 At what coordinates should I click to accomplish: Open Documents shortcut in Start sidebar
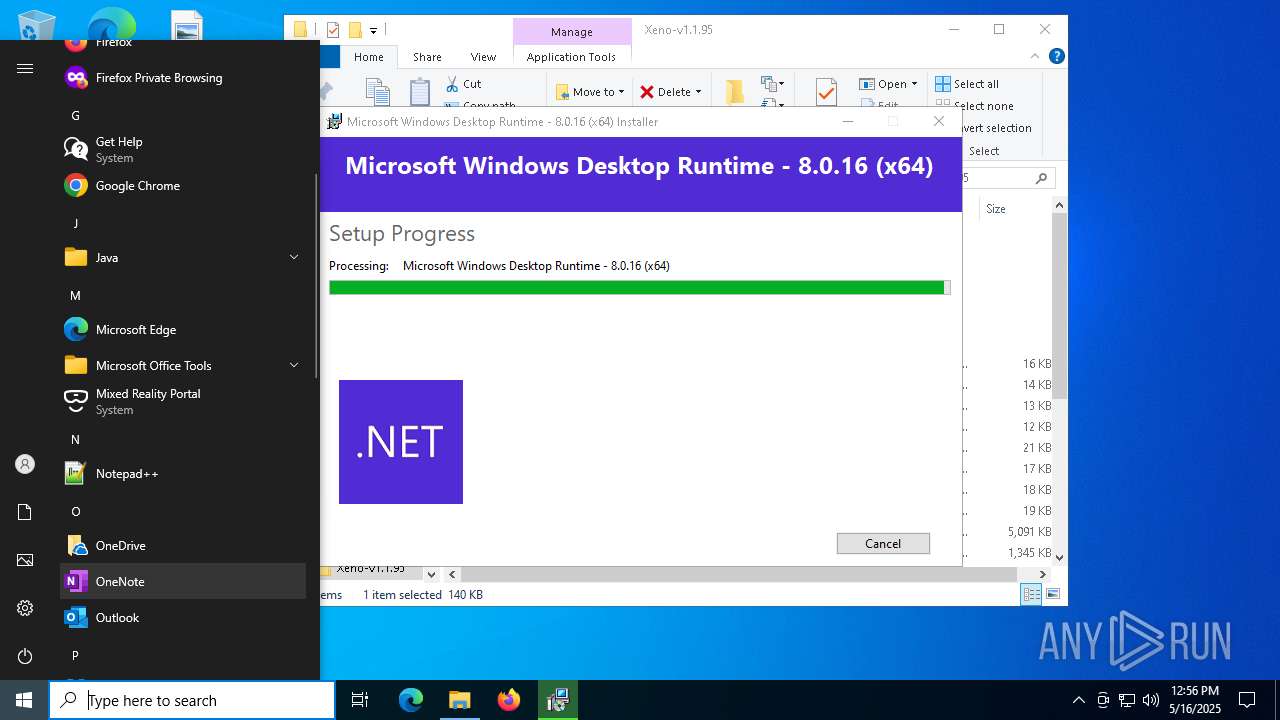click(x=25, y=512)
